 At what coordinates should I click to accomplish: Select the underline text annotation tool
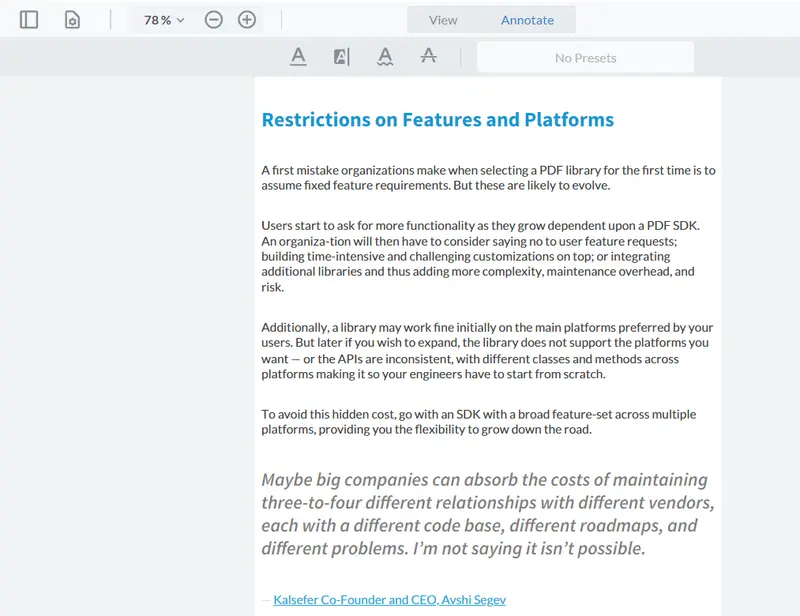click(x=298, y=57)
